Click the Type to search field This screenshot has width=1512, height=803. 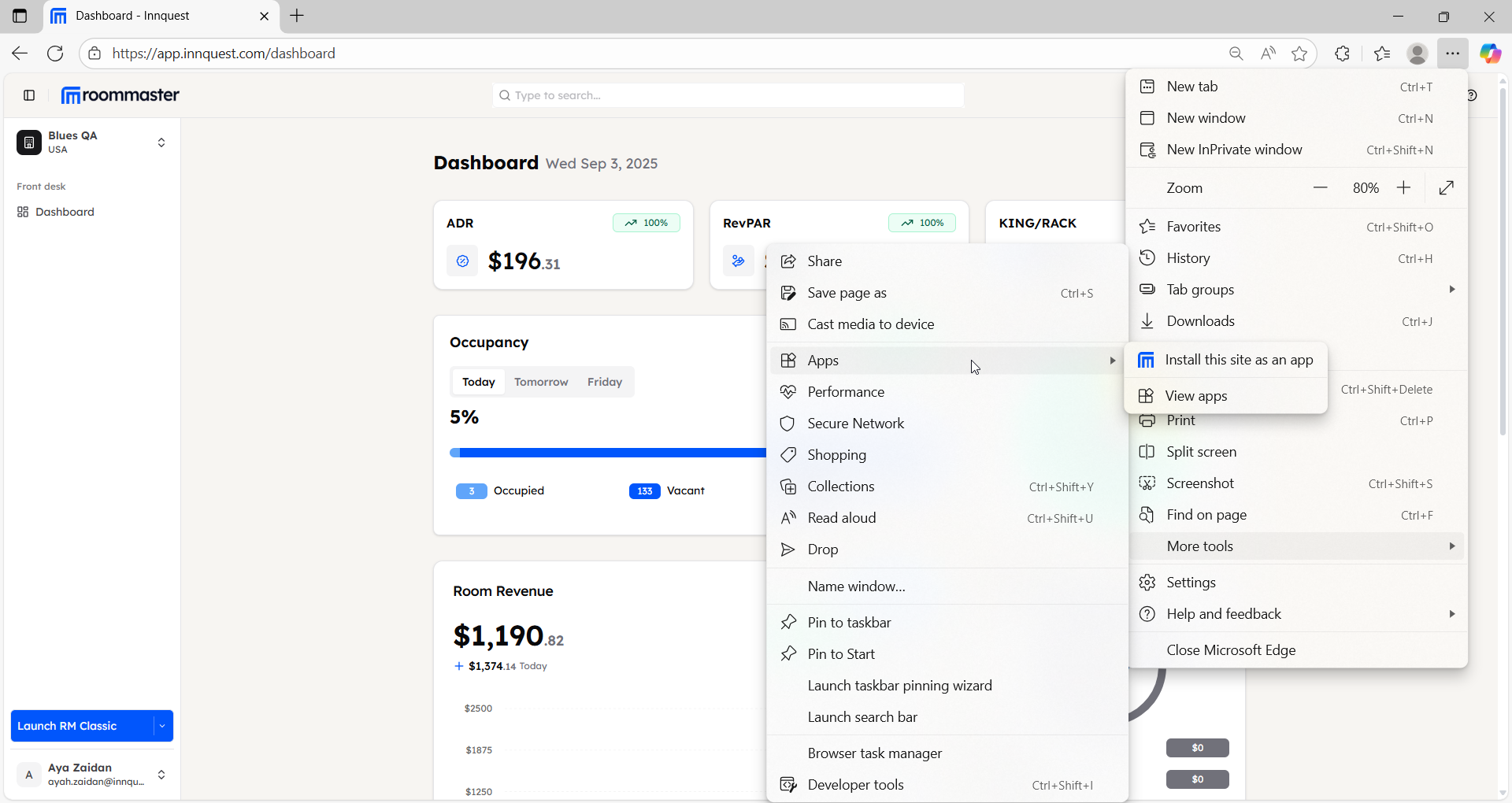point(728,95)
